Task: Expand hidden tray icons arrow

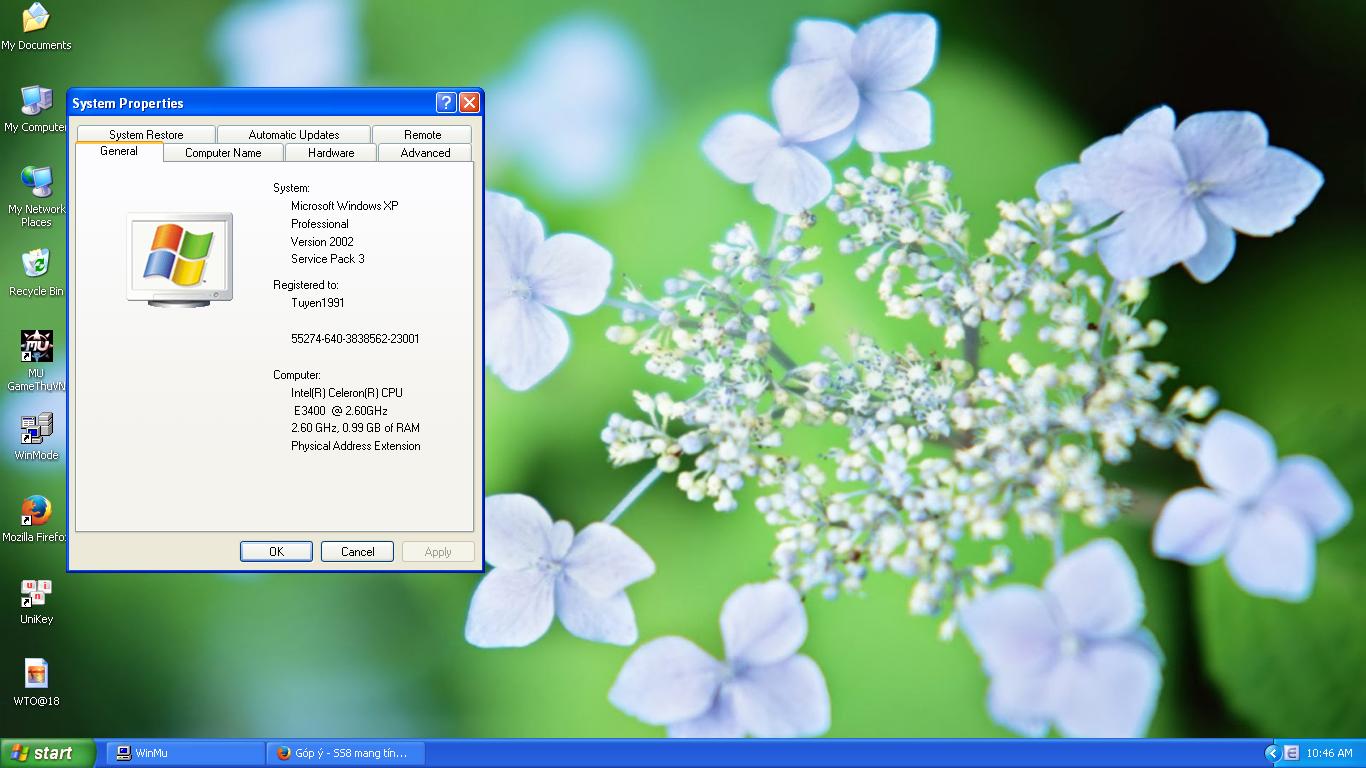Action: pos(1272,753)
